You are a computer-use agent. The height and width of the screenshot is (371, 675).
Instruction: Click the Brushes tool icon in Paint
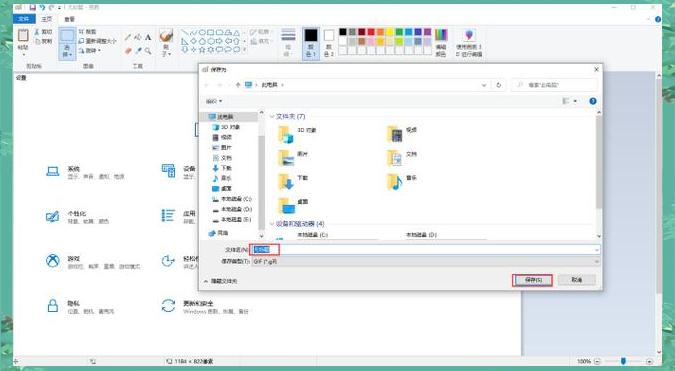point(166,36)
